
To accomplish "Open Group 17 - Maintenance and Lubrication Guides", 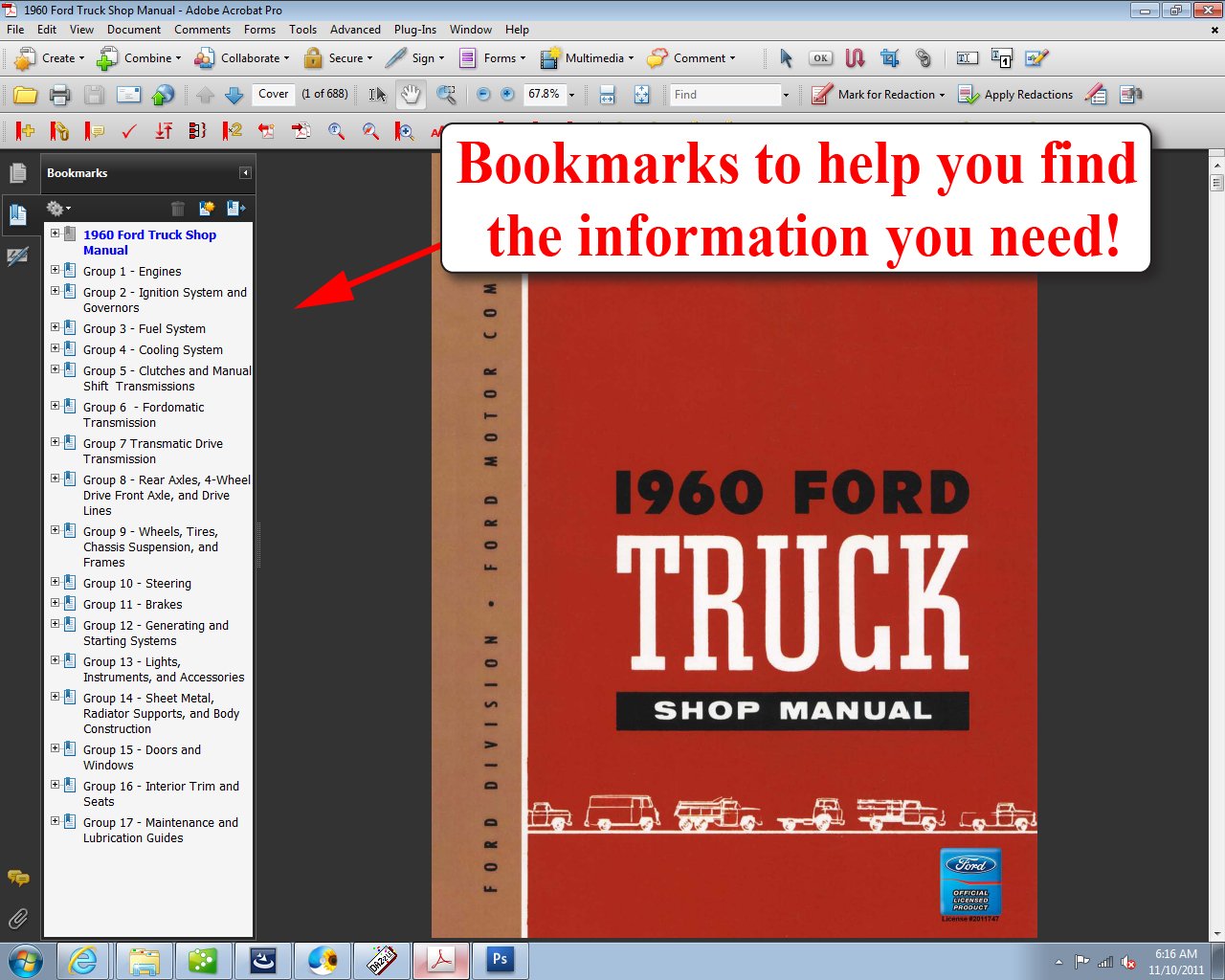I will pyautogui.click(x=161, y=830).
